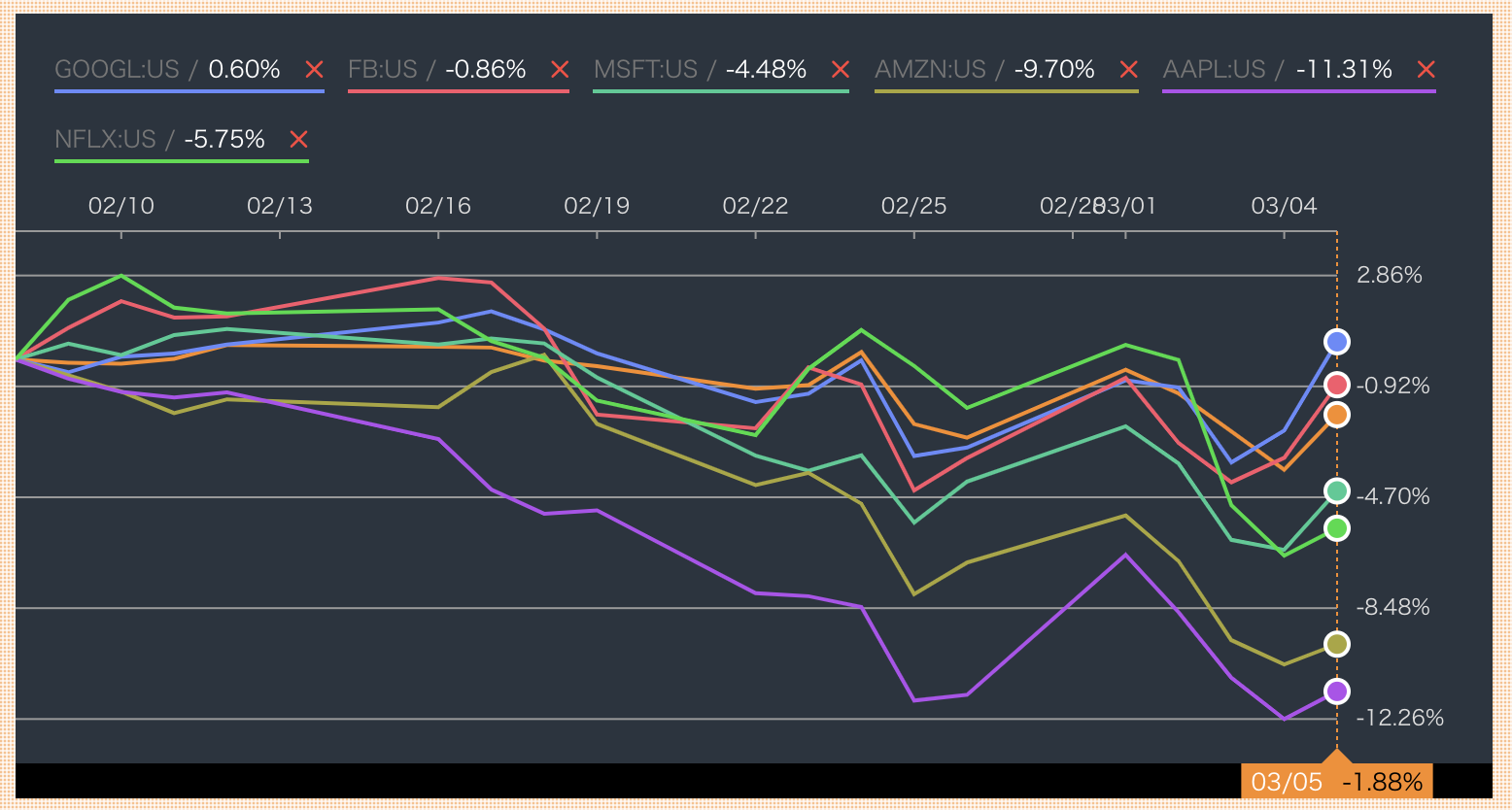The image size is (1512, 810).
Task: Select the purple AAPL endpoint marker
Action: point(1337,692)
